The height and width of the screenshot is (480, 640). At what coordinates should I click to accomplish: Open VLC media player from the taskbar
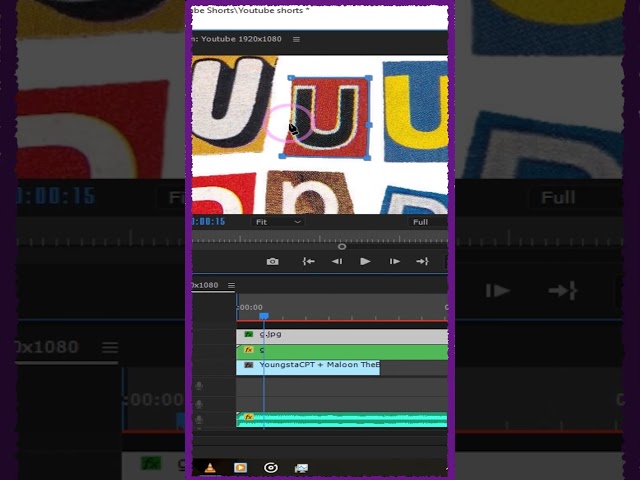pos(210,467)
